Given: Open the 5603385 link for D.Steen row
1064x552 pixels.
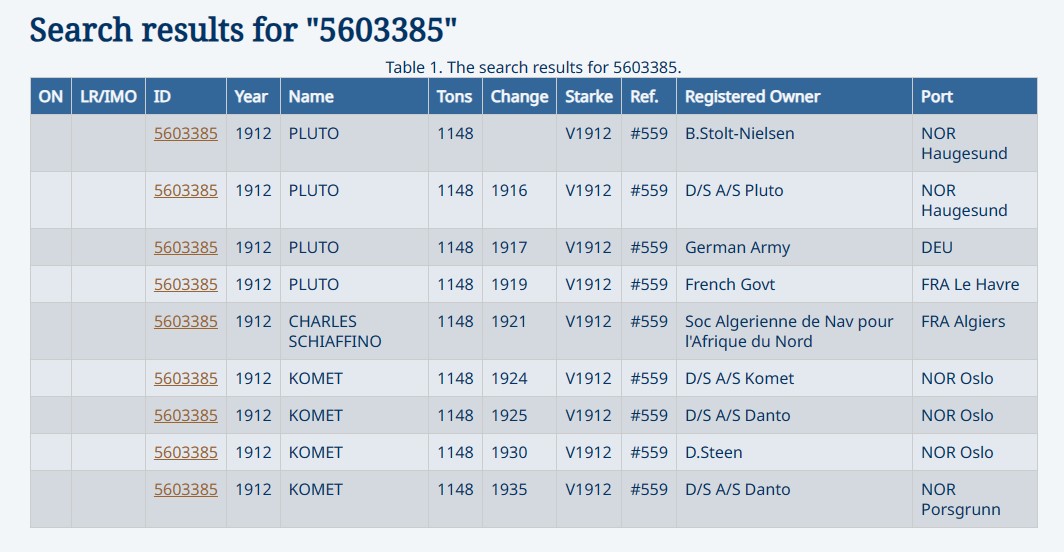Looking at the screenshot, I should click(185, 453).
